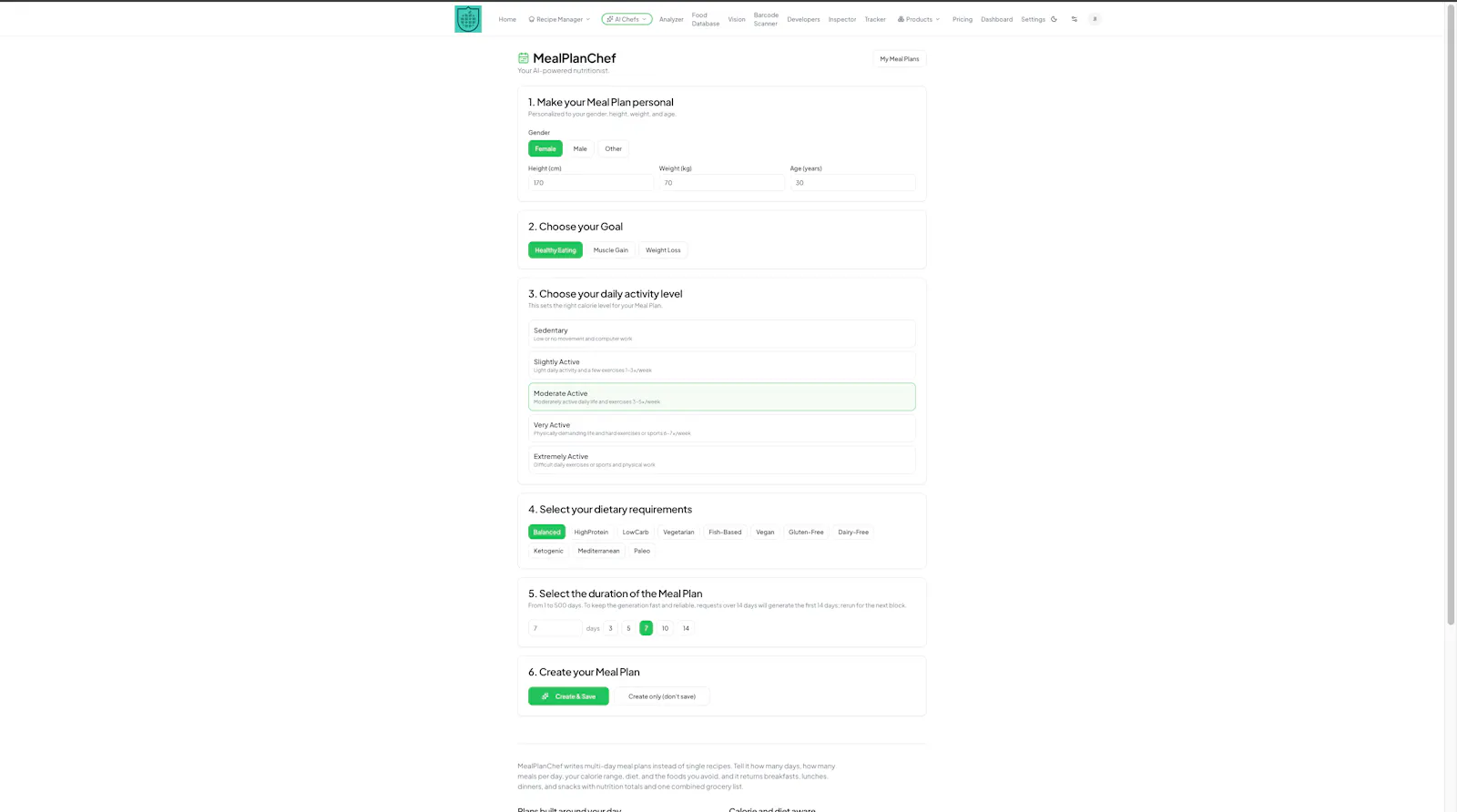Image resolution: width=1457 pixels, height=812 pixels.
Task: Click the Weight (kg) input field
Action: (721, 183)
